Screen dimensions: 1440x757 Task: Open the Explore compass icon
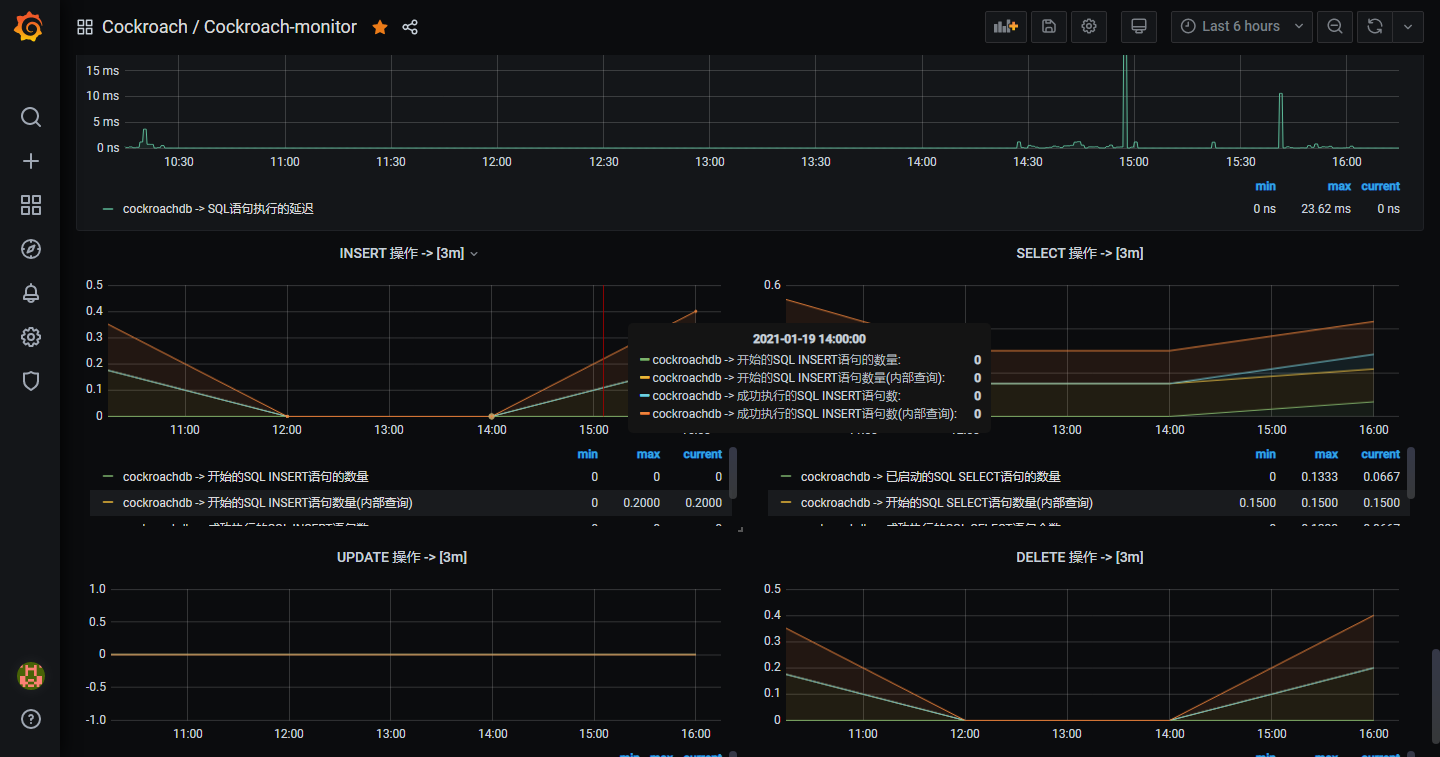click(31, 249)
